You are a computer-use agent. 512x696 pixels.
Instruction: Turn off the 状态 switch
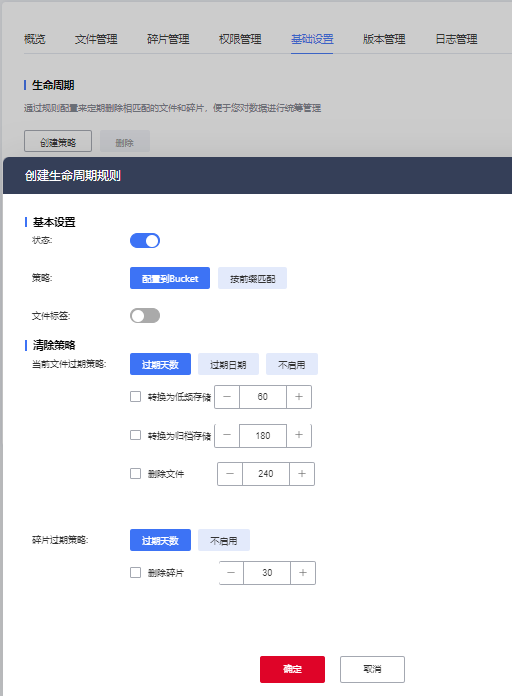pos(145,241)
